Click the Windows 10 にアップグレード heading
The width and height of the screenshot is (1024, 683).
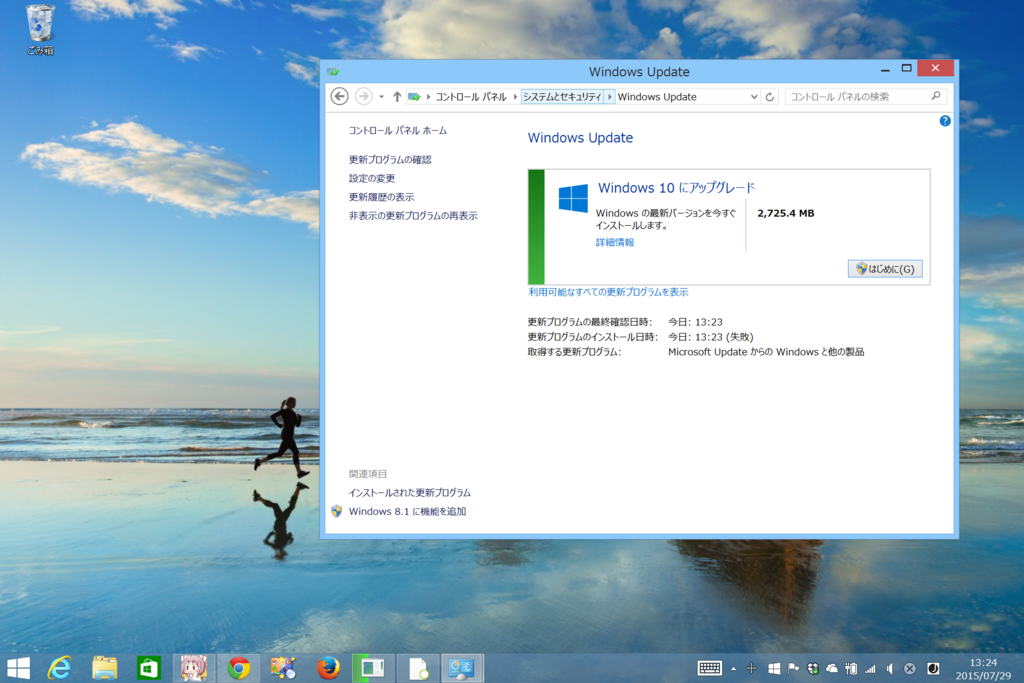point(677,188)
